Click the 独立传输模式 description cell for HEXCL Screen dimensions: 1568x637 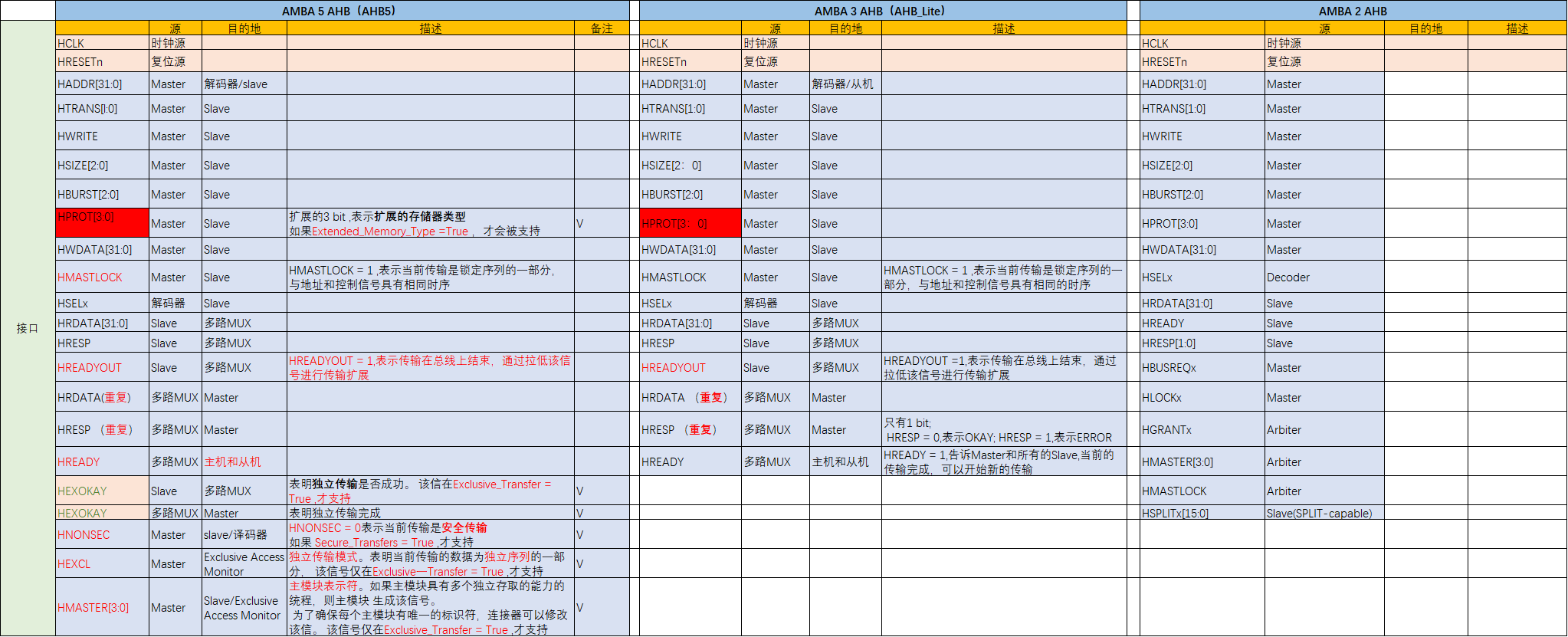pyautogui.click(x=431, y=563)
